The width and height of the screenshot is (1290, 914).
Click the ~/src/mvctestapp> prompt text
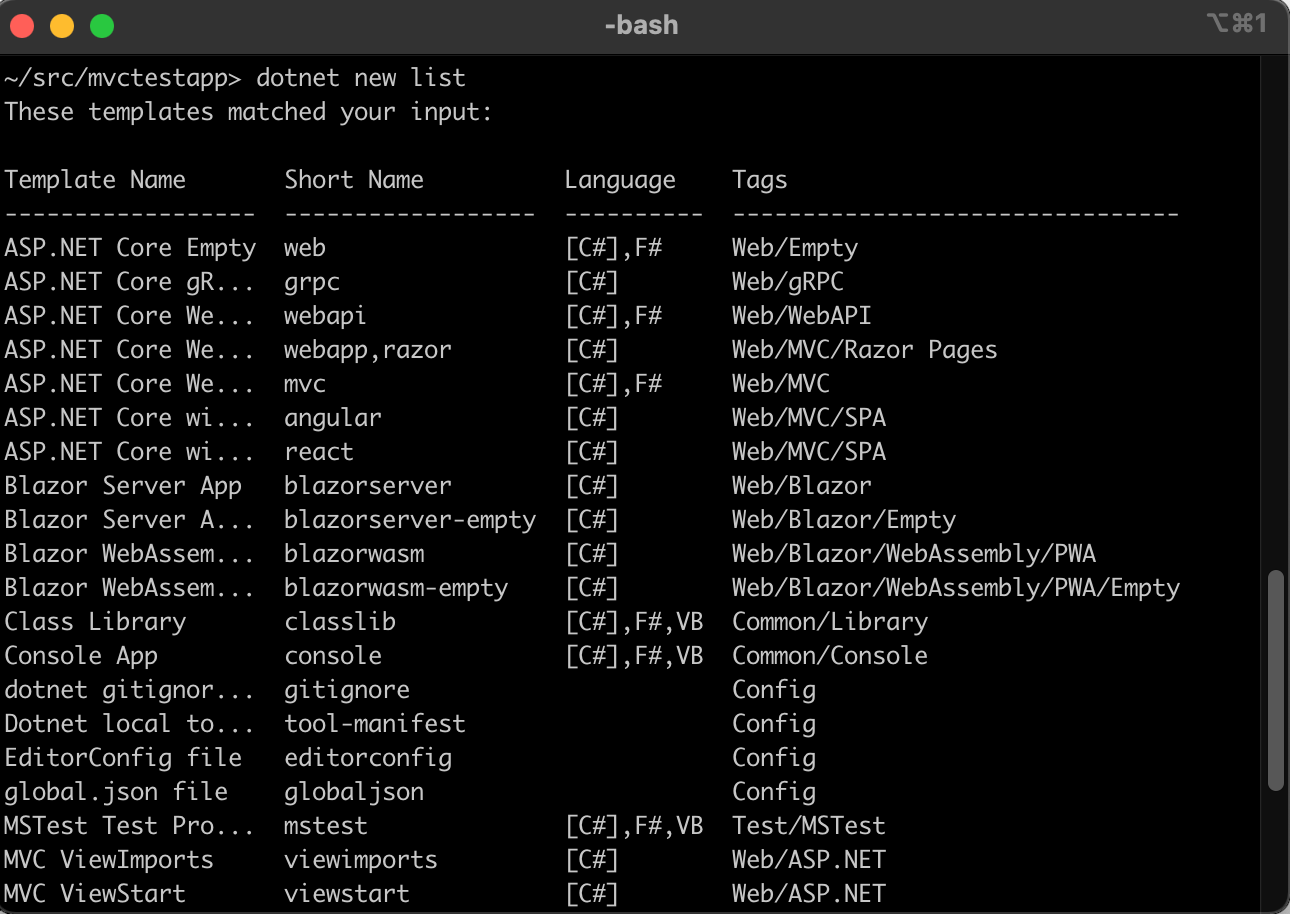pos(123,78)
